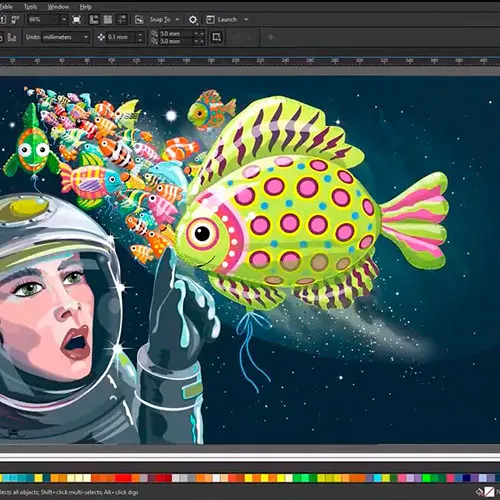
Task: Click the snap off icon left of Snap To
Action: (x=139, y=20)
